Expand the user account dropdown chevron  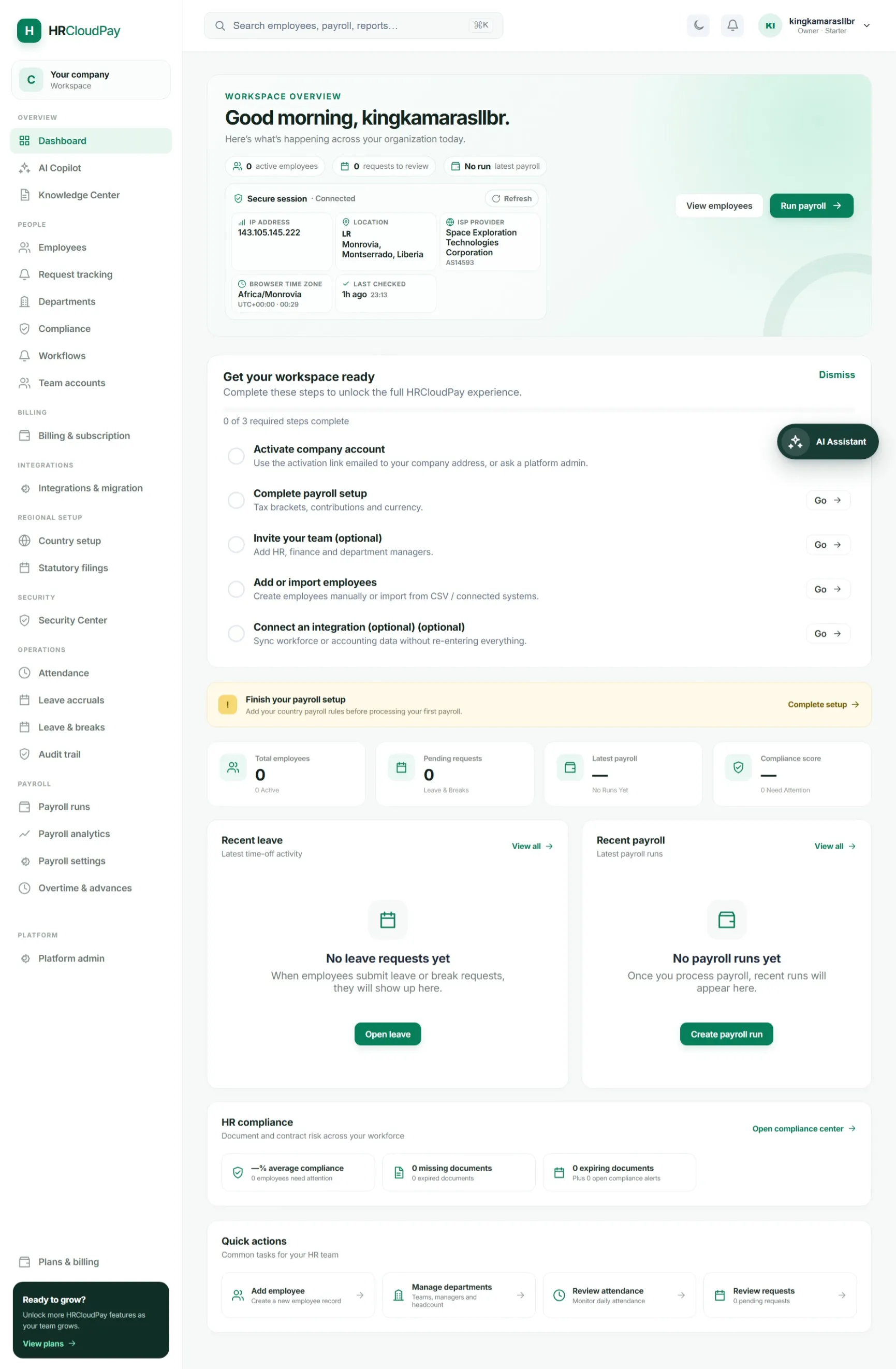pyautogui.click(x=866, y=26)
